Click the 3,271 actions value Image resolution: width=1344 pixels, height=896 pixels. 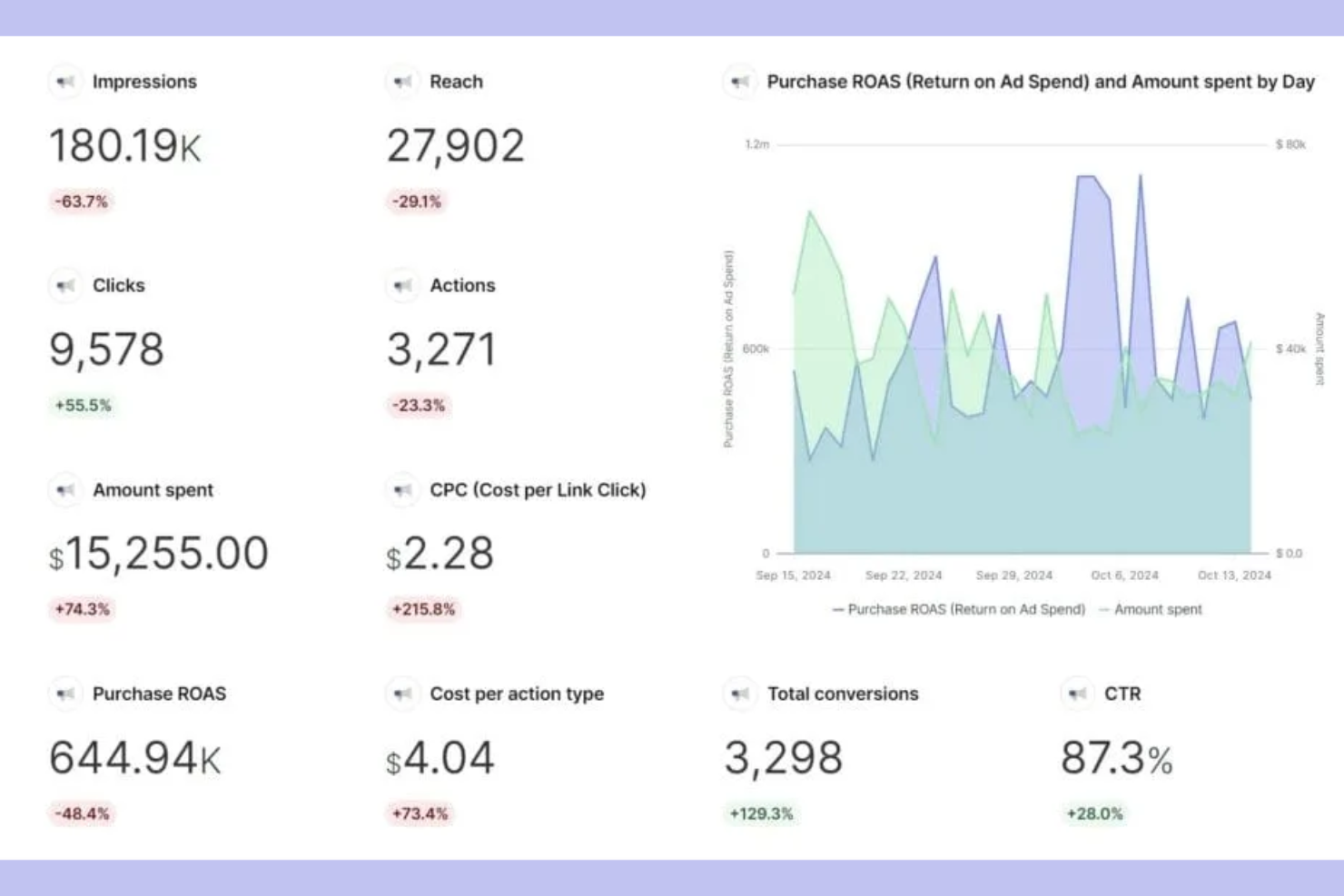[x=441, y=350]
